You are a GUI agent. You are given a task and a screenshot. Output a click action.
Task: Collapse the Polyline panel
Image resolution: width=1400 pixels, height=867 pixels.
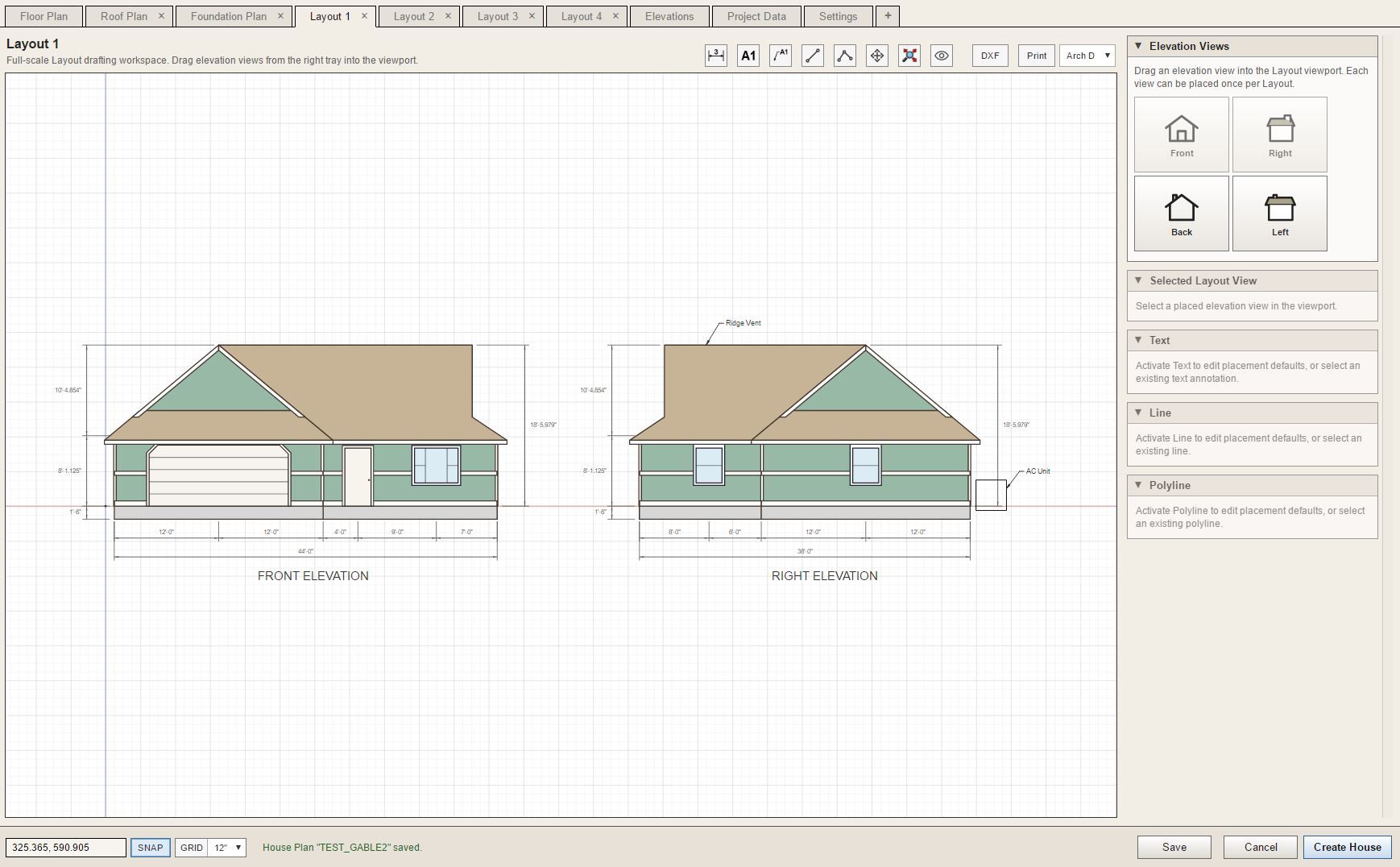click(x=1138, y=485)
